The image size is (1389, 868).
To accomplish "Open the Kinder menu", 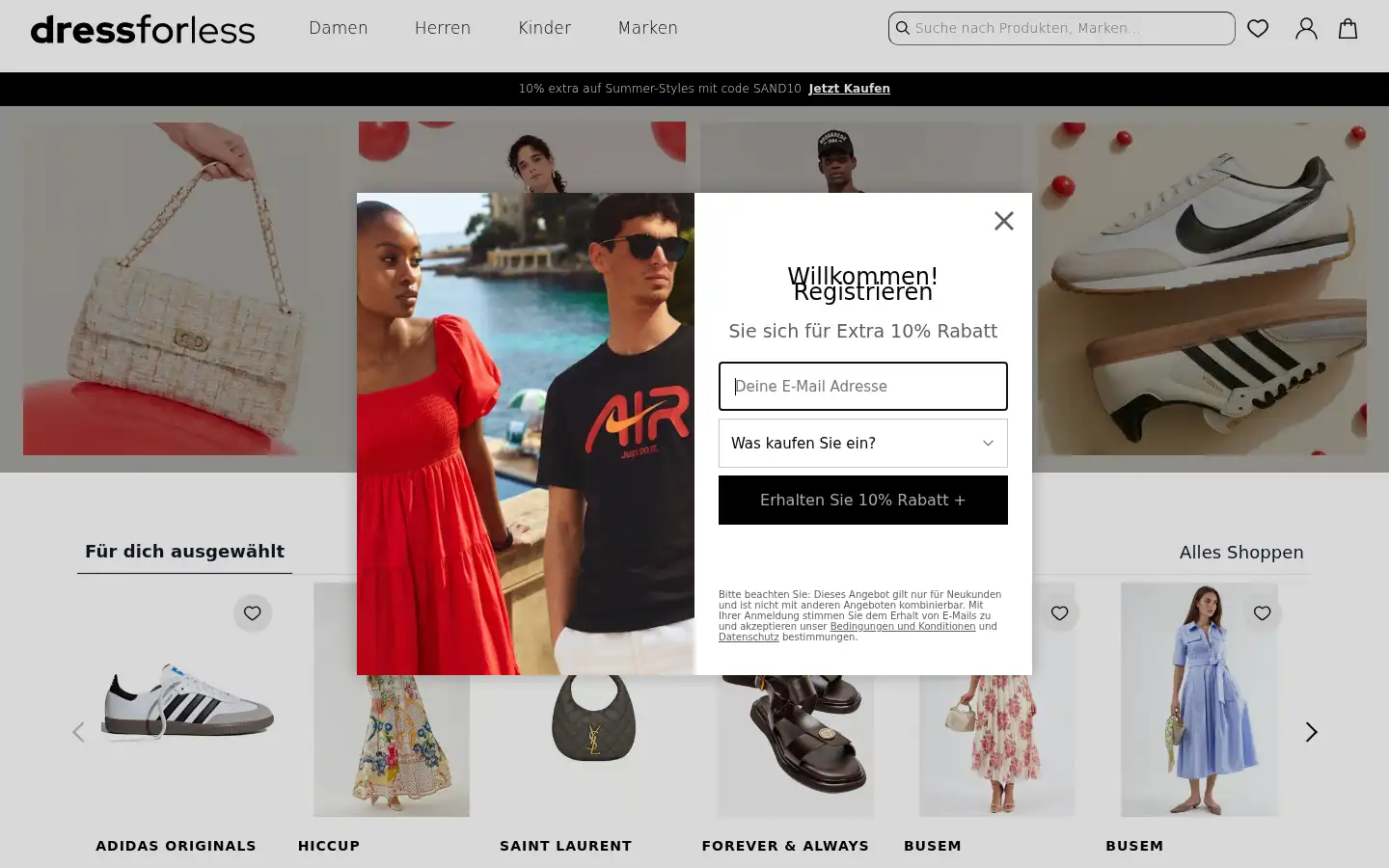I will 545,28.
